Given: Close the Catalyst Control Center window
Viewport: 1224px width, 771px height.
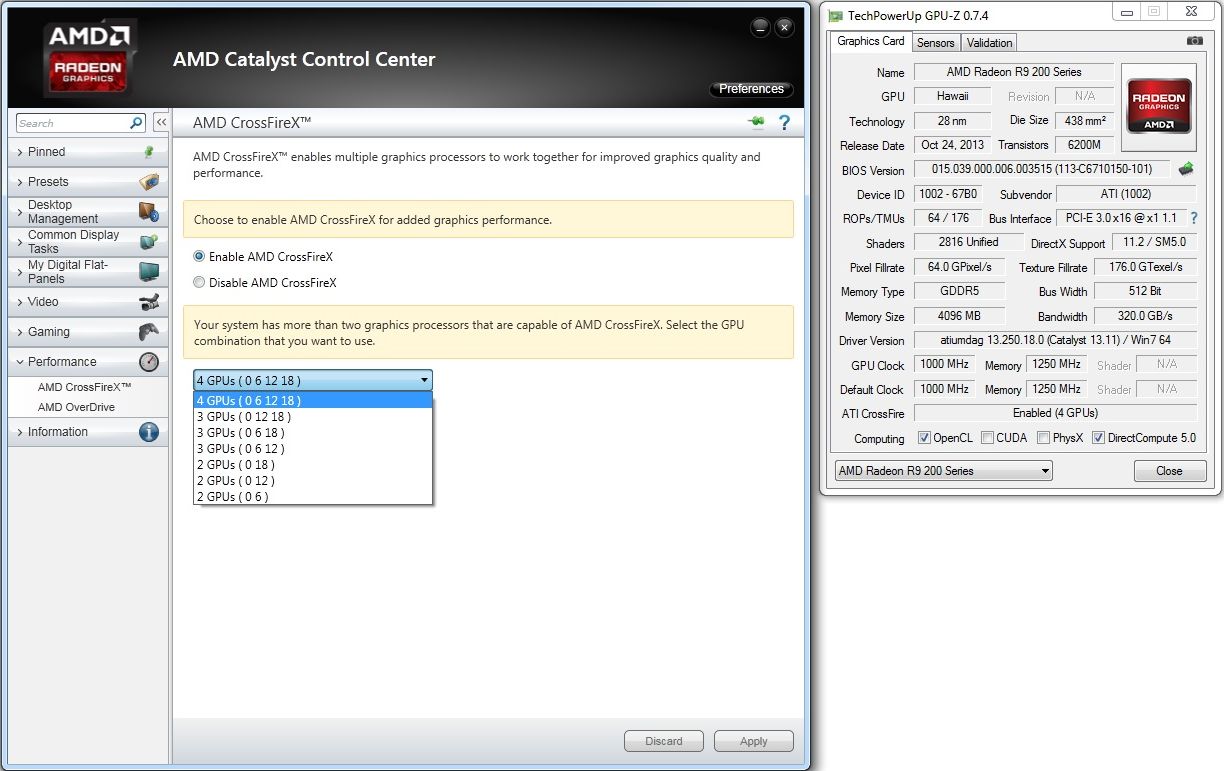Looking at the screenshot, I should tap(785, 28).
